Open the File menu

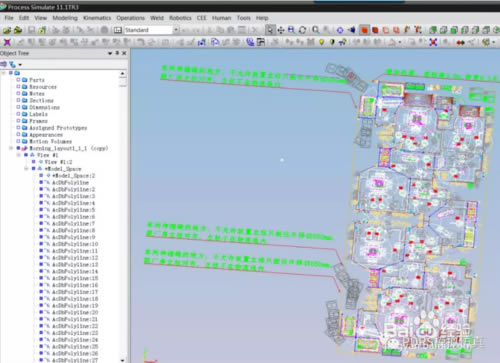[9, 18]
